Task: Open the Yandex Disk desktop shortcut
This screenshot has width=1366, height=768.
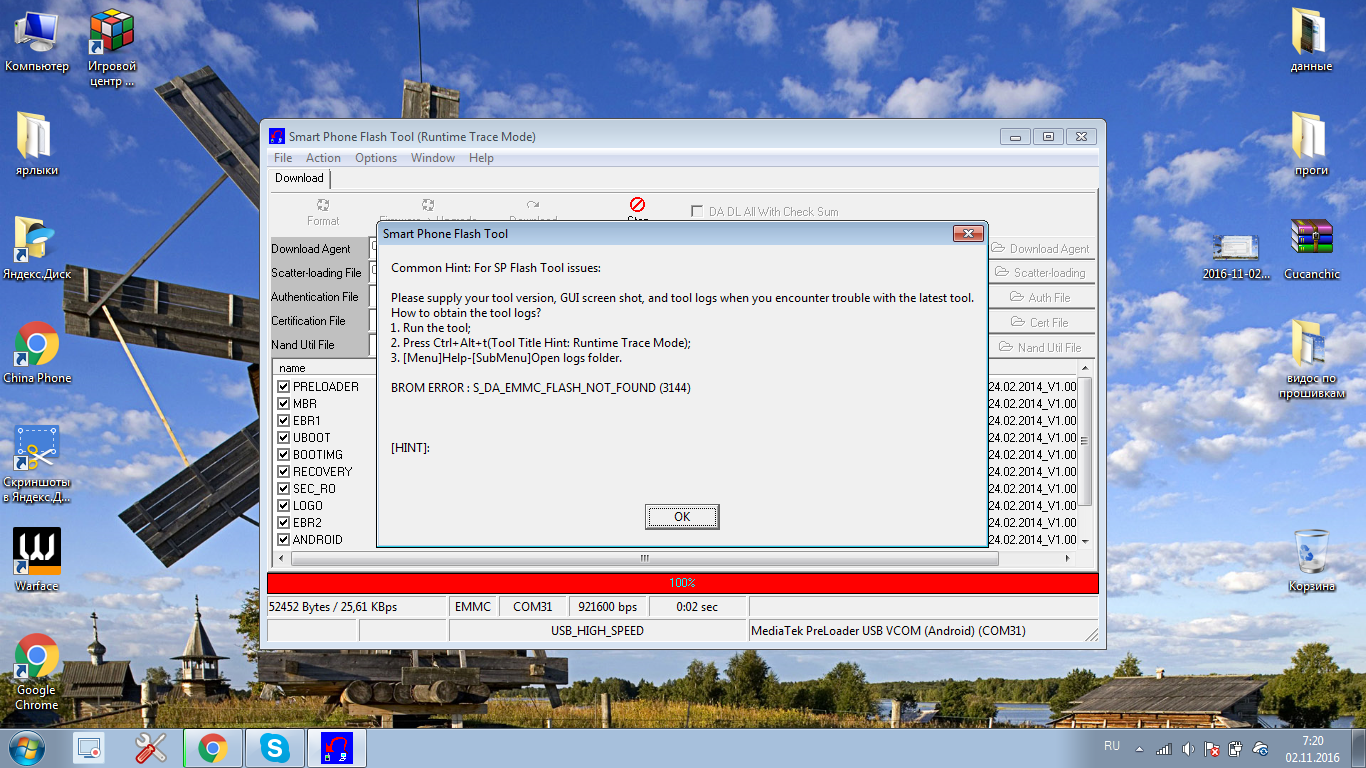Action: coord(37,241)
